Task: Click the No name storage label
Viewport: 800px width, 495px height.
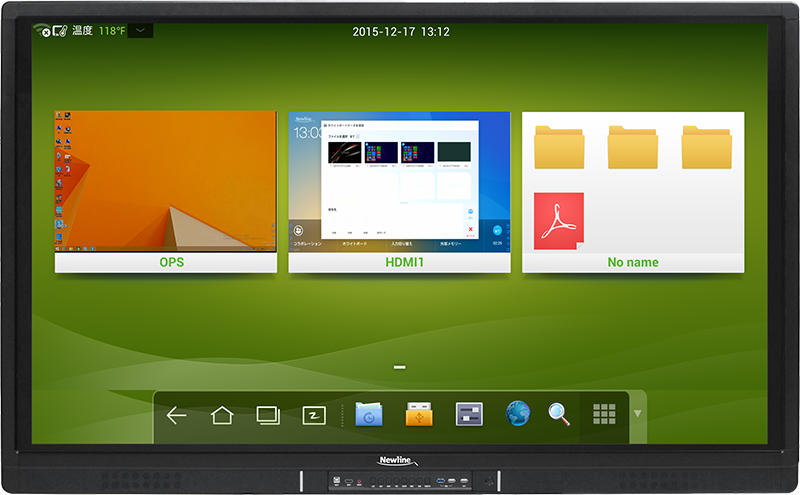Action: coord(633,263)
